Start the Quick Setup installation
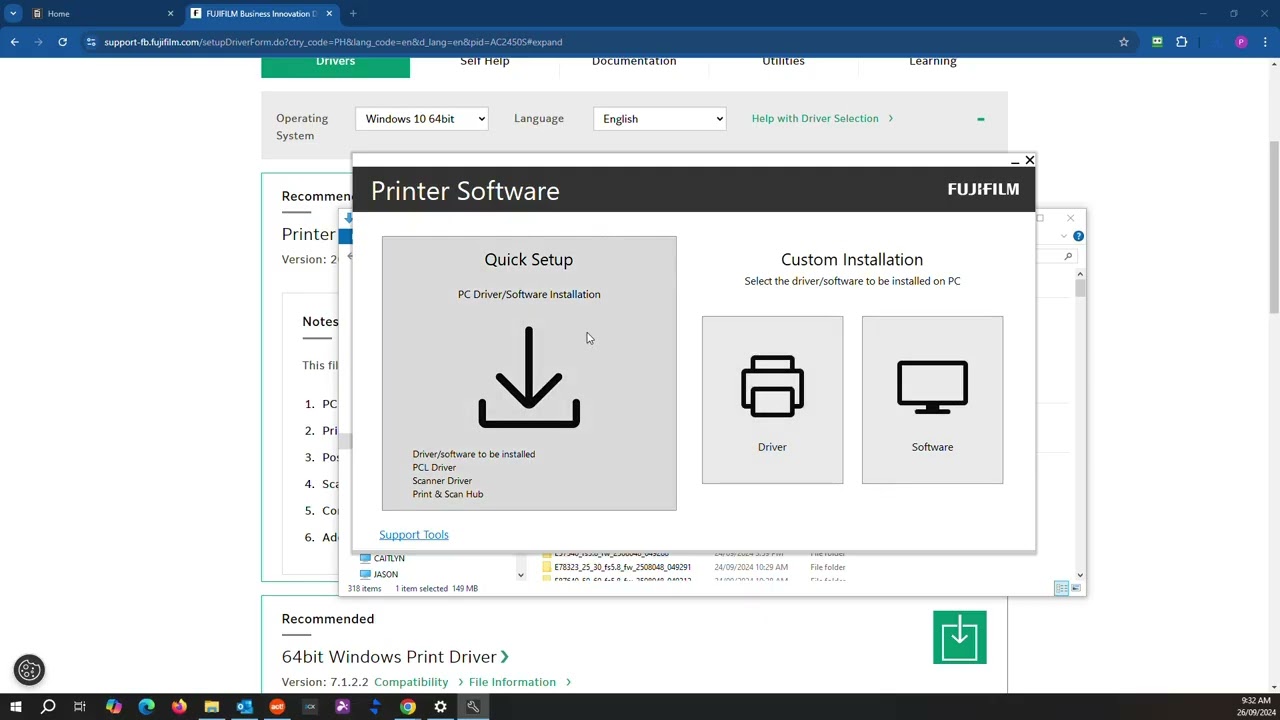The height and width of the screenshot is (720, 1280). (x=528, y=374)
